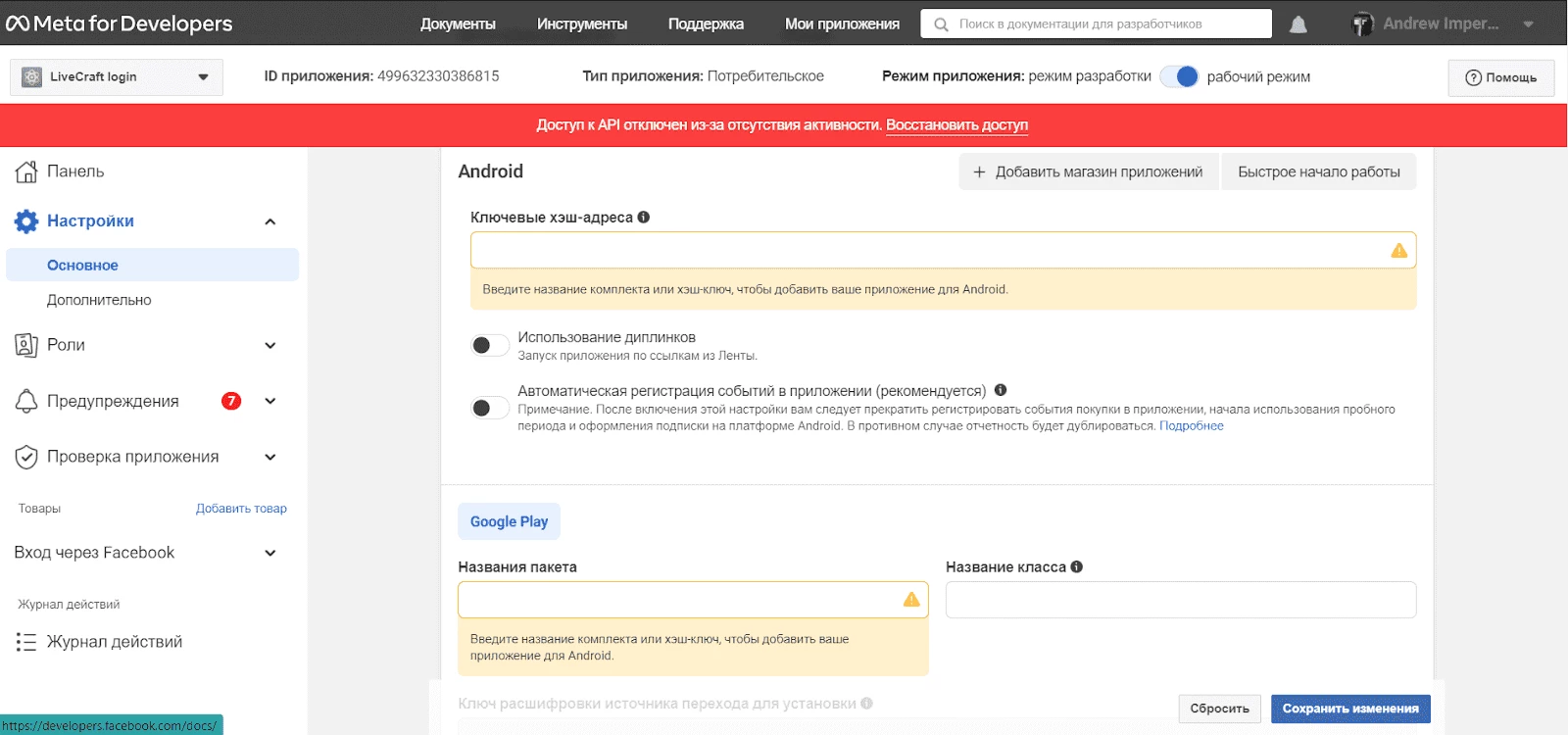Click the Проверка приложения shield icon

26,457
